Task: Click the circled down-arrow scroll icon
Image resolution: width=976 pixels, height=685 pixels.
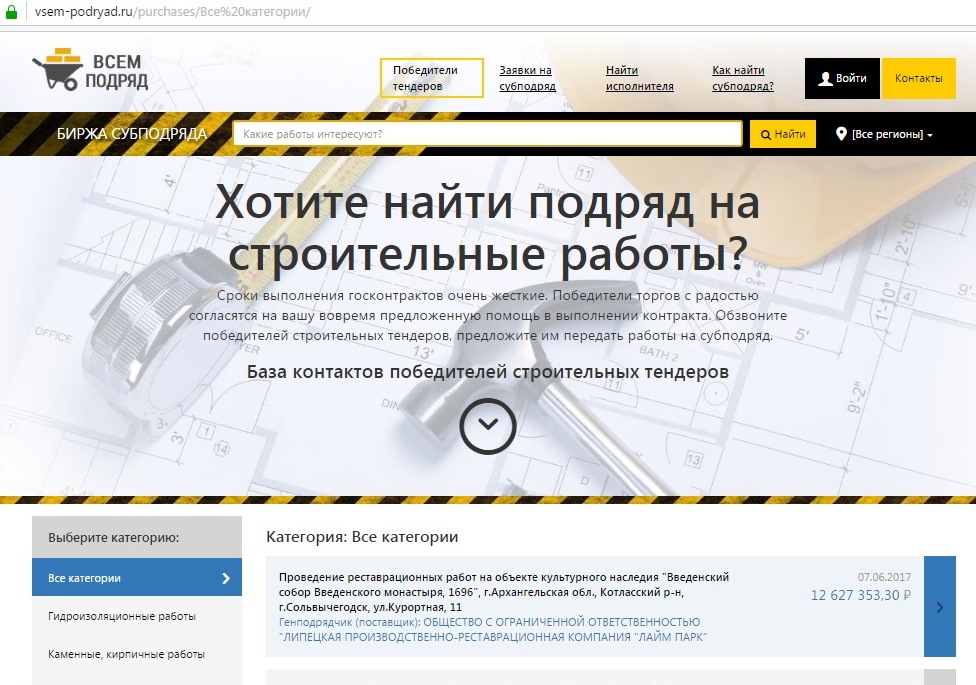Action: pos(487,425)
